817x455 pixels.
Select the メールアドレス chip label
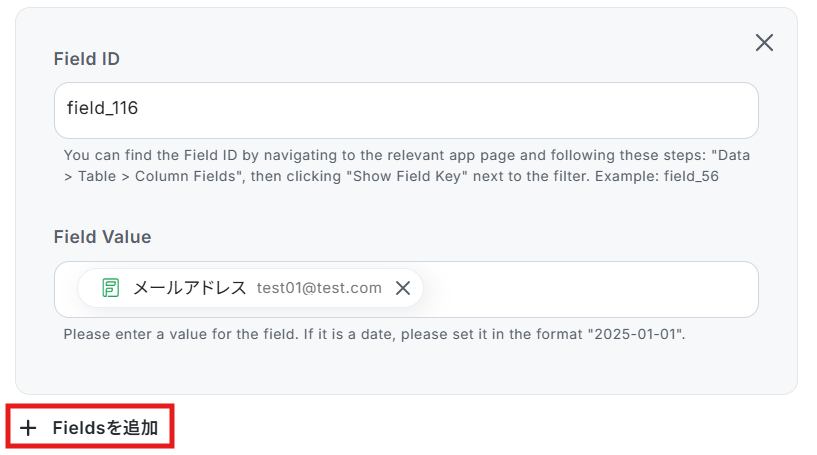point(189,288)
